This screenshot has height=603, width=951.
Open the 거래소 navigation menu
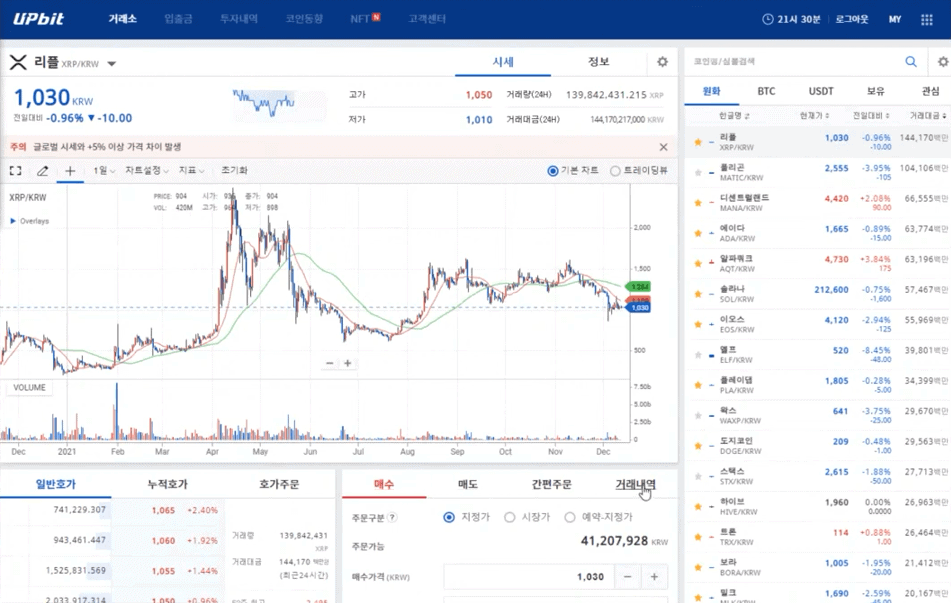point(123,19)
